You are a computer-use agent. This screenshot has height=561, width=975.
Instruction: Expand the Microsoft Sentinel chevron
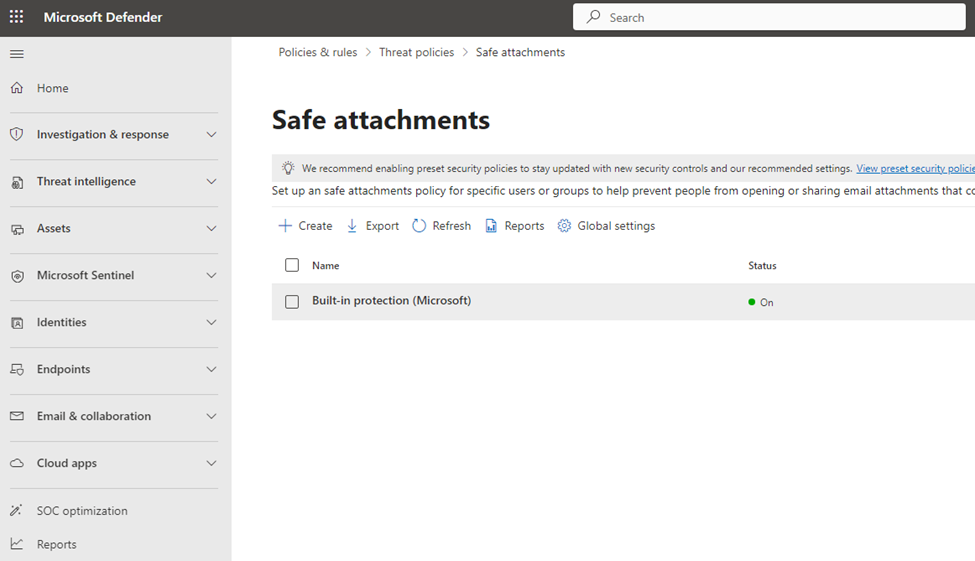pyautogui.click(x=211, y=276)
